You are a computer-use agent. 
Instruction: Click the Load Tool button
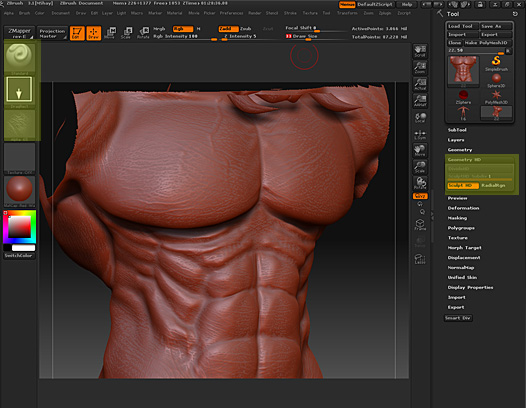[x=462, y=26]
